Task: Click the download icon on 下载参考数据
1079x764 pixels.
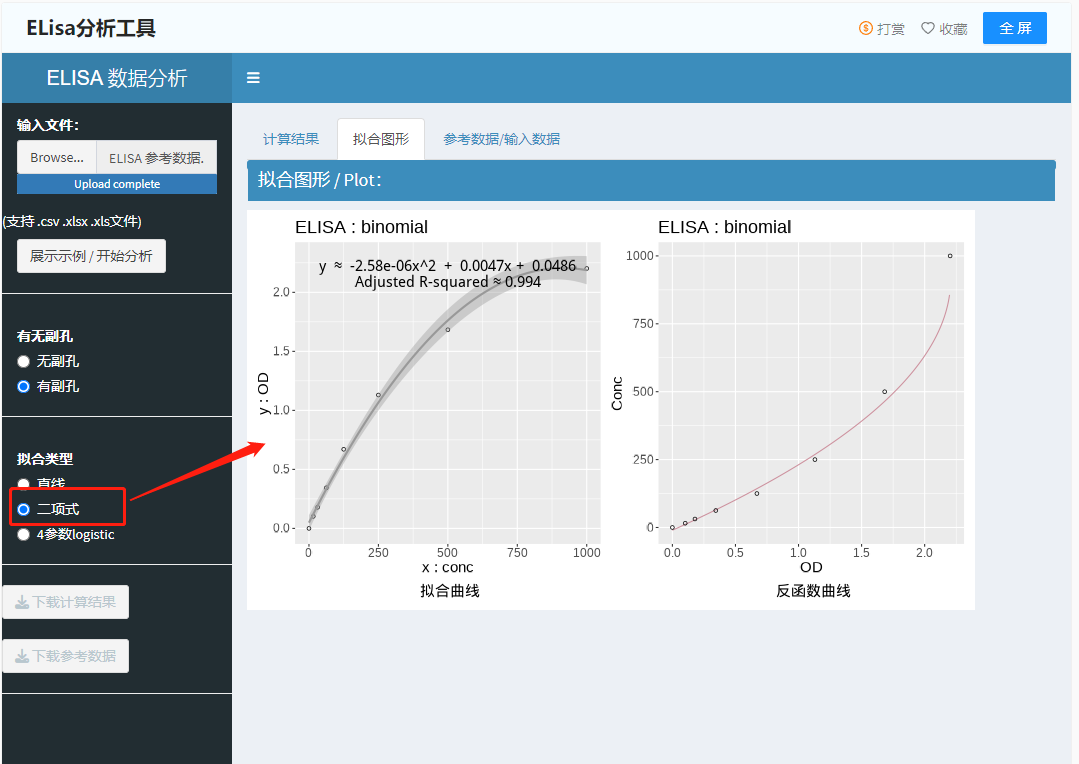Action: (22, 656)
